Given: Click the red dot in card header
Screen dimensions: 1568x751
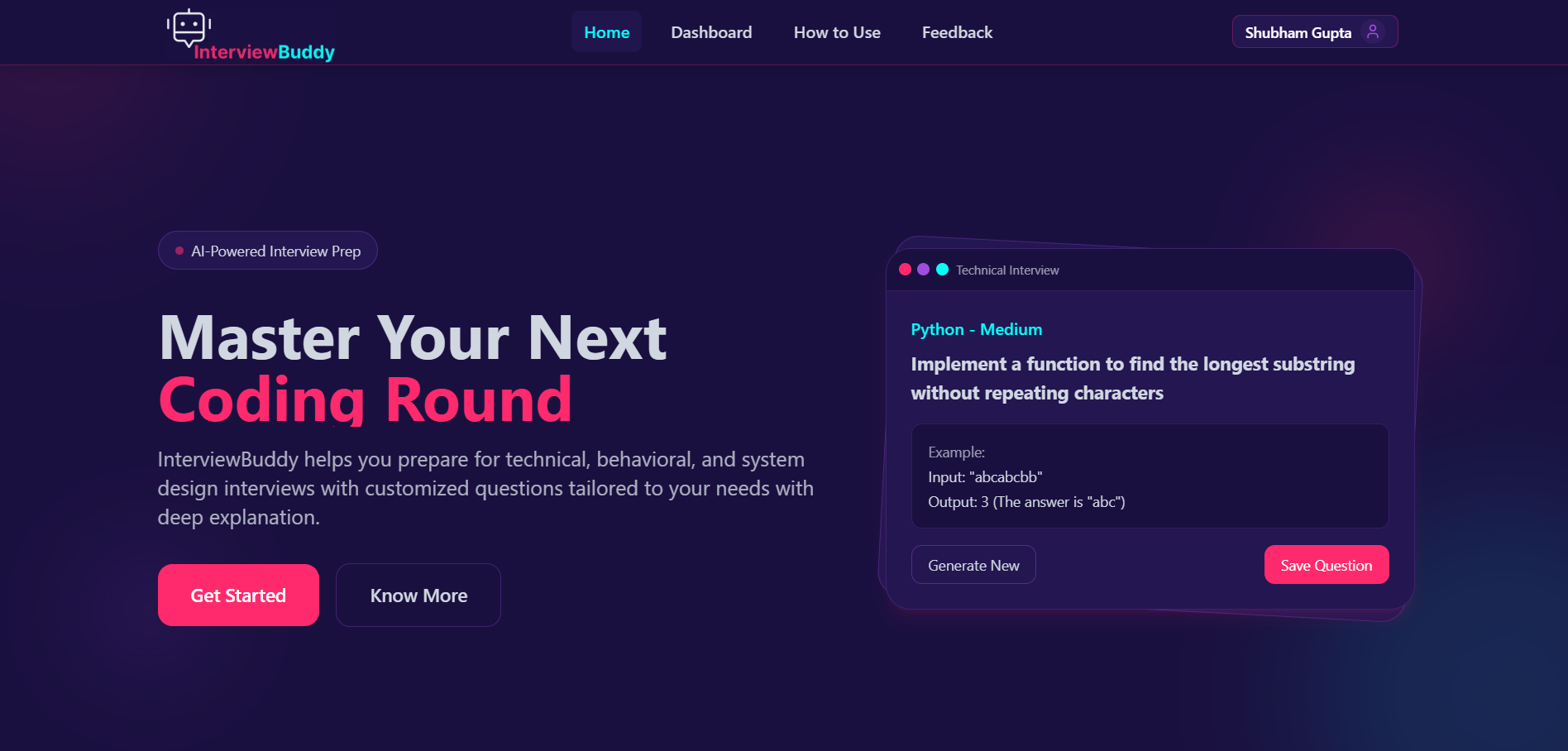Looking at the screenshot, I should click(x=905, y=270).
